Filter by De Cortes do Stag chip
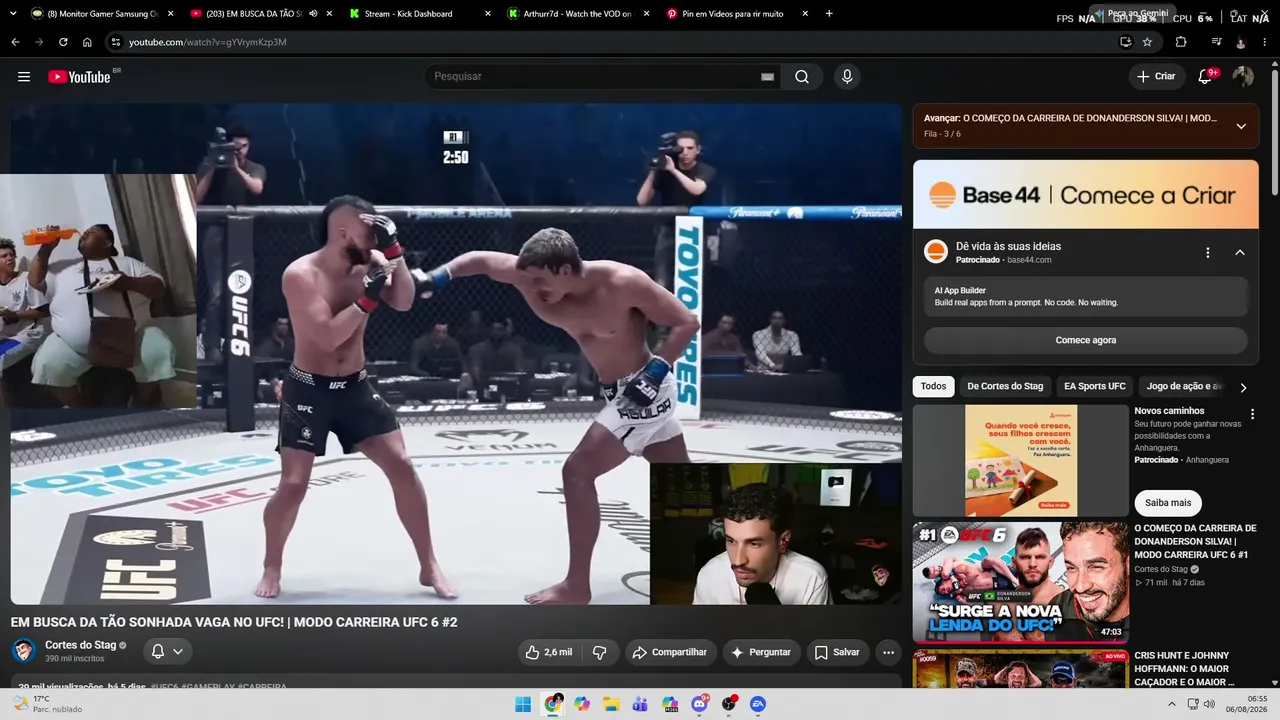The height and width of the screenshot is (720, 1280). click(x=1005, y=386)
